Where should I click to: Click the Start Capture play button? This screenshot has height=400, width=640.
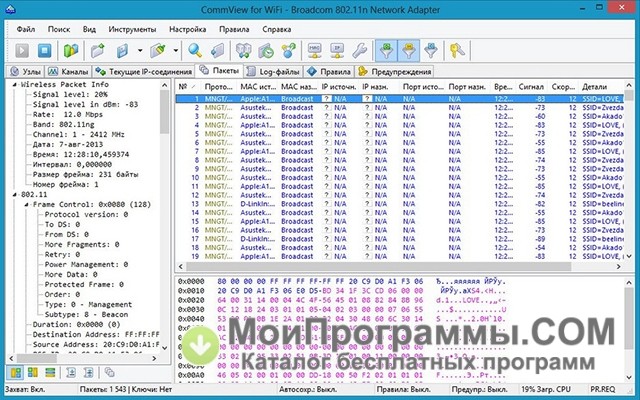(x=22, y=51)
